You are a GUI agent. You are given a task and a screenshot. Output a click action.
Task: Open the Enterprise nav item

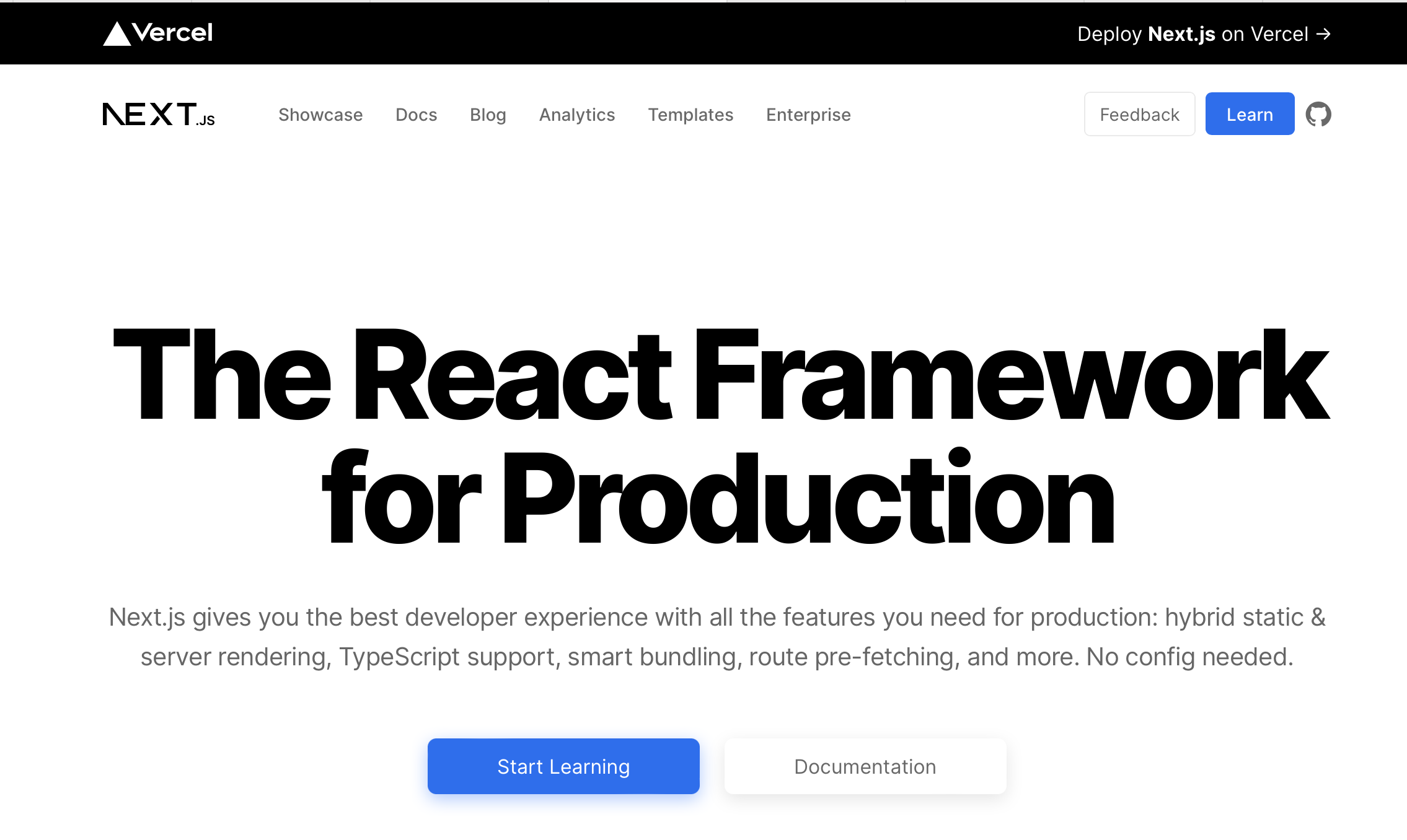pyautogui.click(x=808, y=115)
